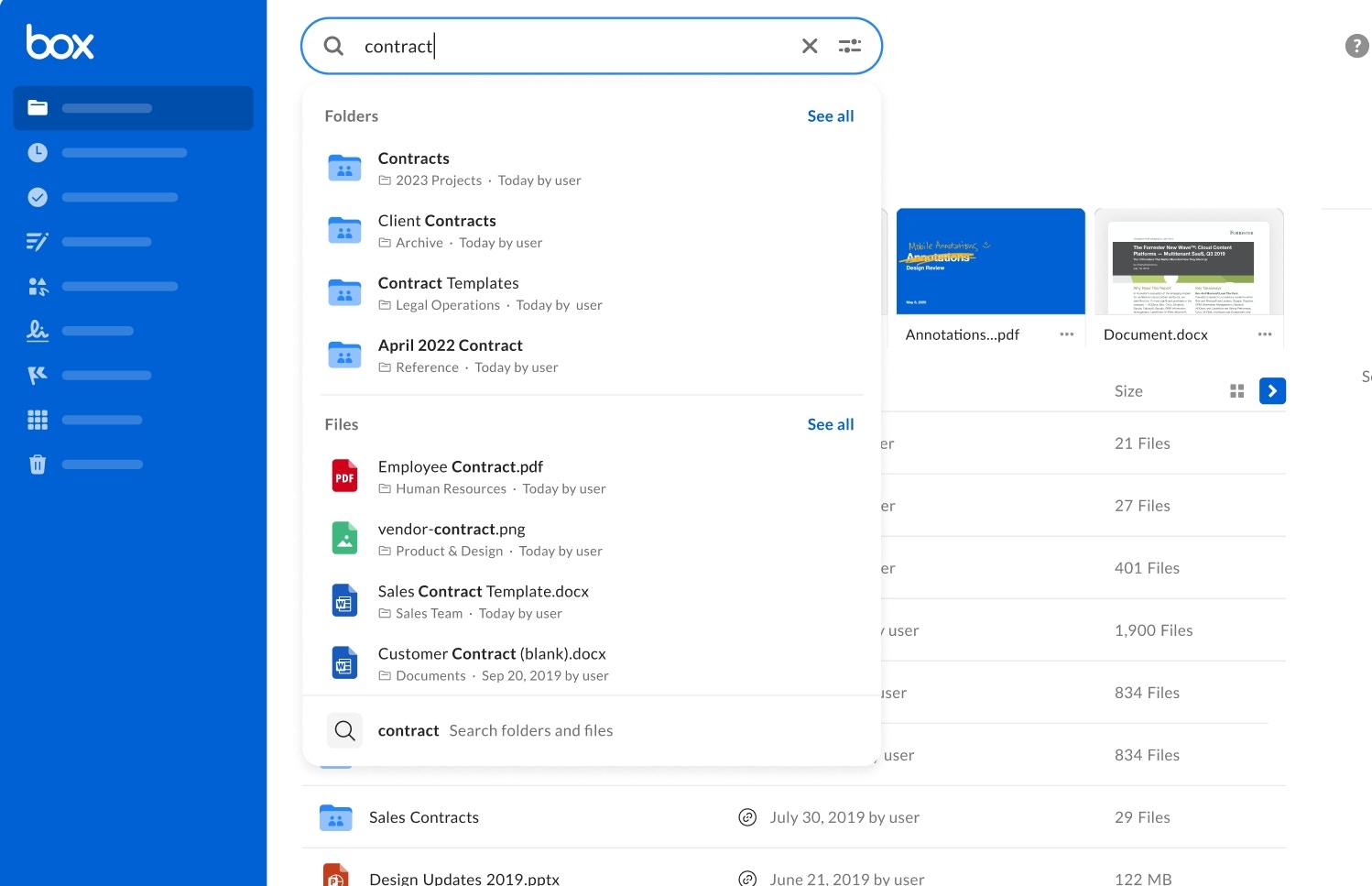Clear the search field with the X

click(x=810, y=45)
